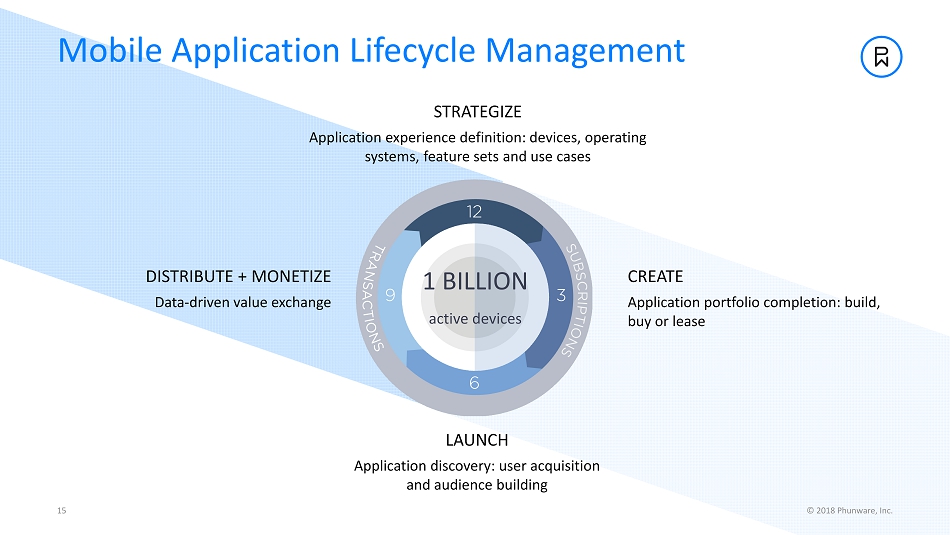The image size is (950, 535).
Task: Click the TRANSACTIONS ring label
Action: 371,297
